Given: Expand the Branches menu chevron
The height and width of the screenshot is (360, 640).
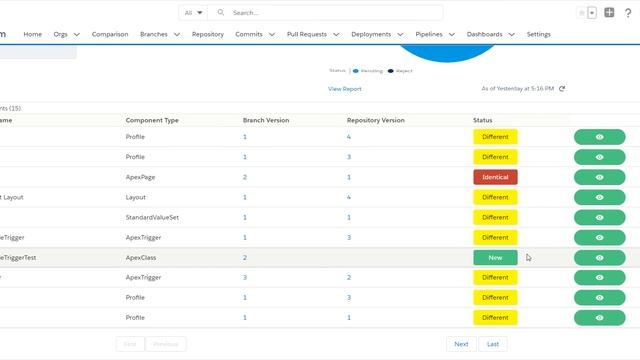Looking at the screenshot, I should tap(177, 35).
